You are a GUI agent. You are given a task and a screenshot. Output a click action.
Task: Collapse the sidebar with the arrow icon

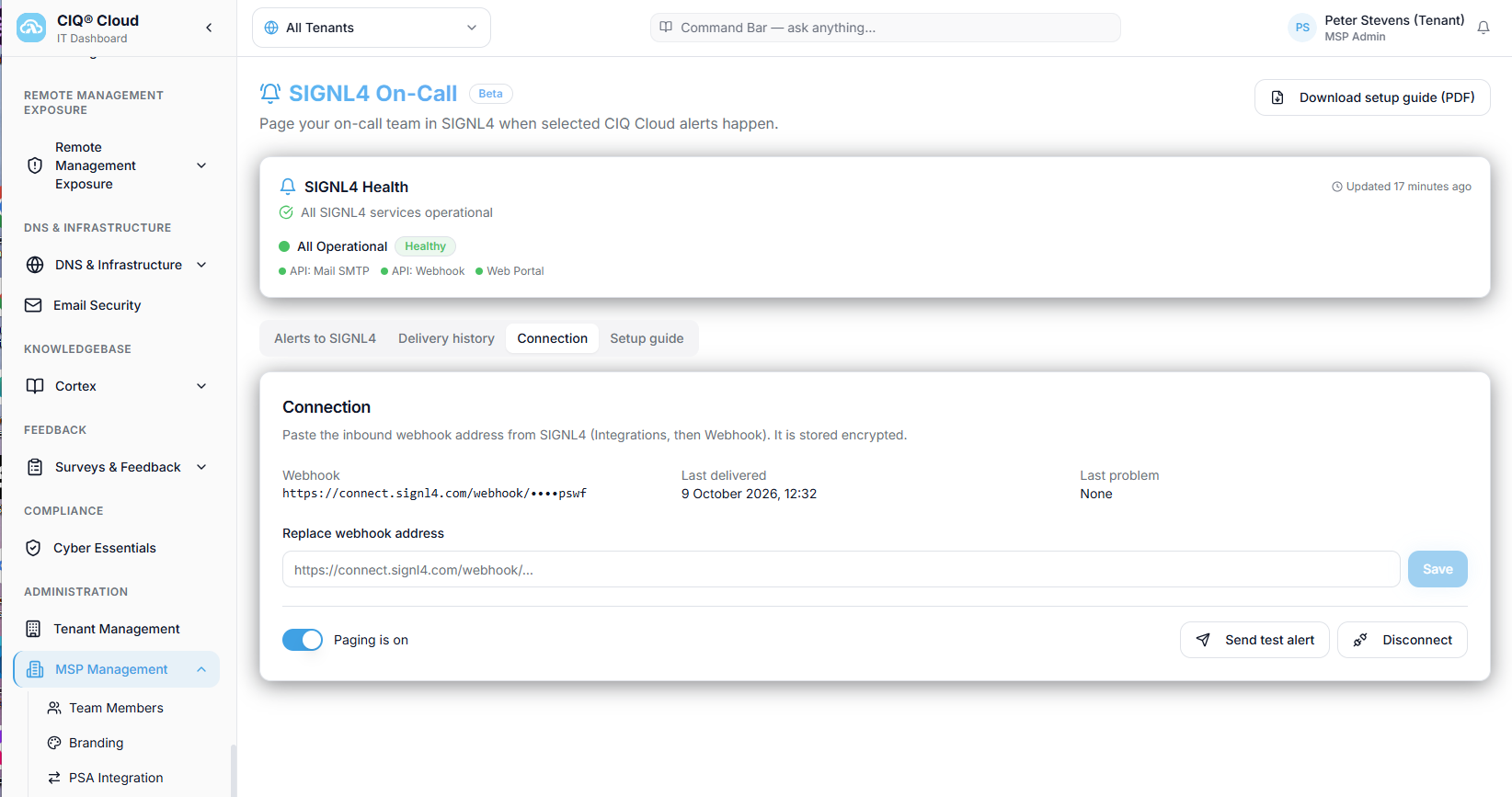coord(209,28)
